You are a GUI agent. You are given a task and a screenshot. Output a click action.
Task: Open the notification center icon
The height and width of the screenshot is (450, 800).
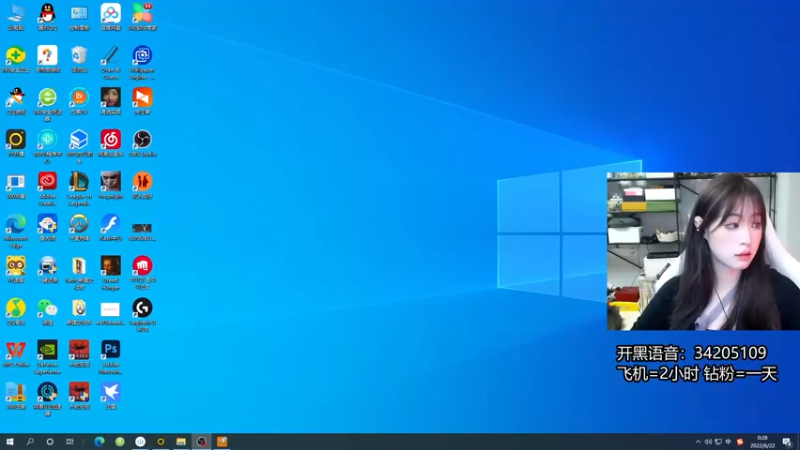[x=787, y=442]
